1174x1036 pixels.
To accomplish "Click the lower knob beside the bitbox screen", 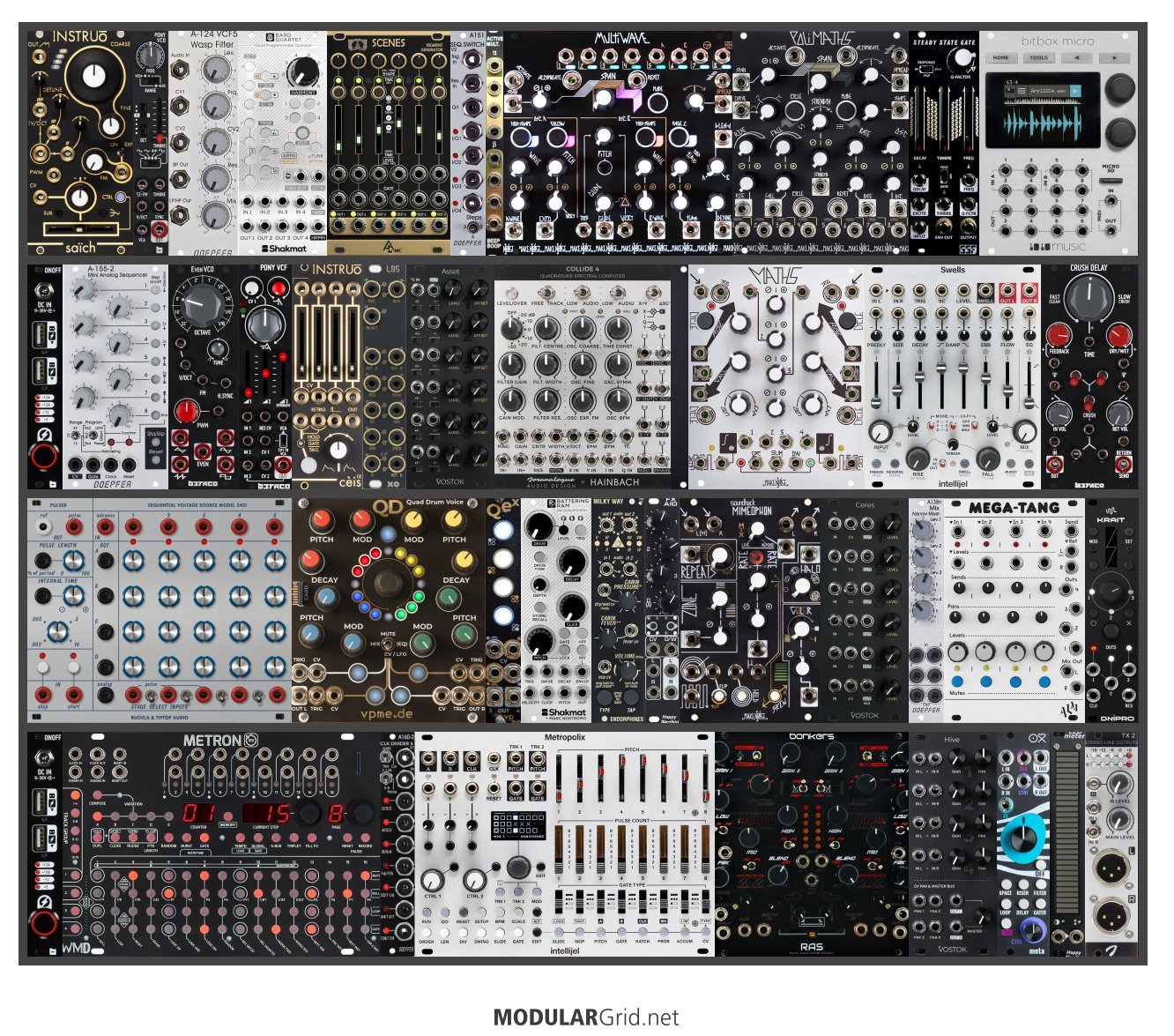I will (1121, 132).
